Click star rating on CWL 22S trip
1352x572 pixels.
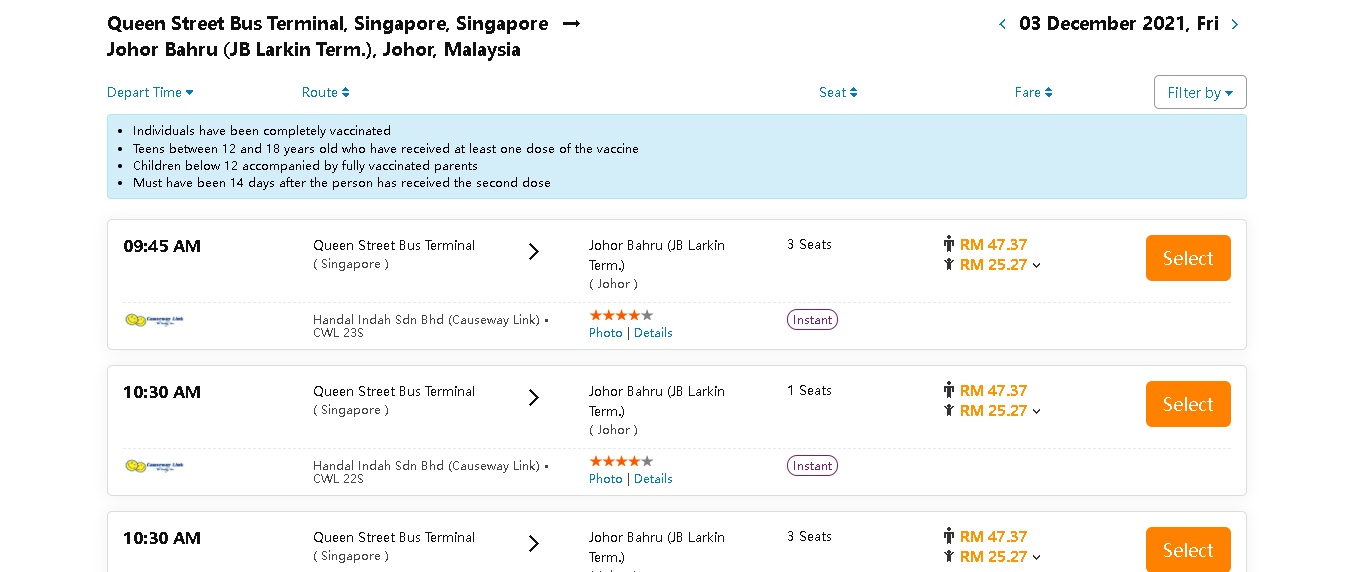(621, 461)
